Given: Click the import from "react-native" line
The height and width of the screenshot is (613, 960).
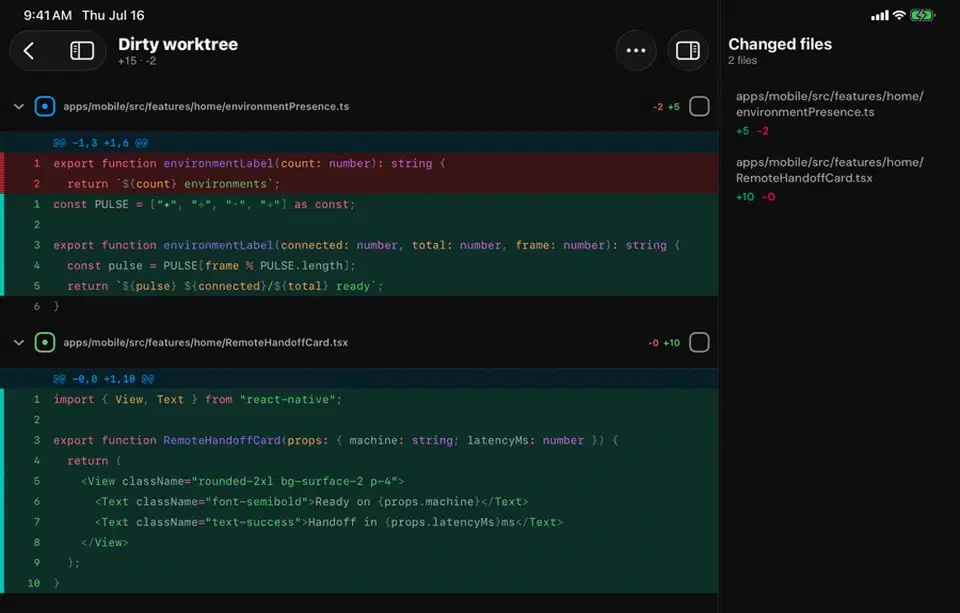Looking at the screenshot, I should point(359,399).
